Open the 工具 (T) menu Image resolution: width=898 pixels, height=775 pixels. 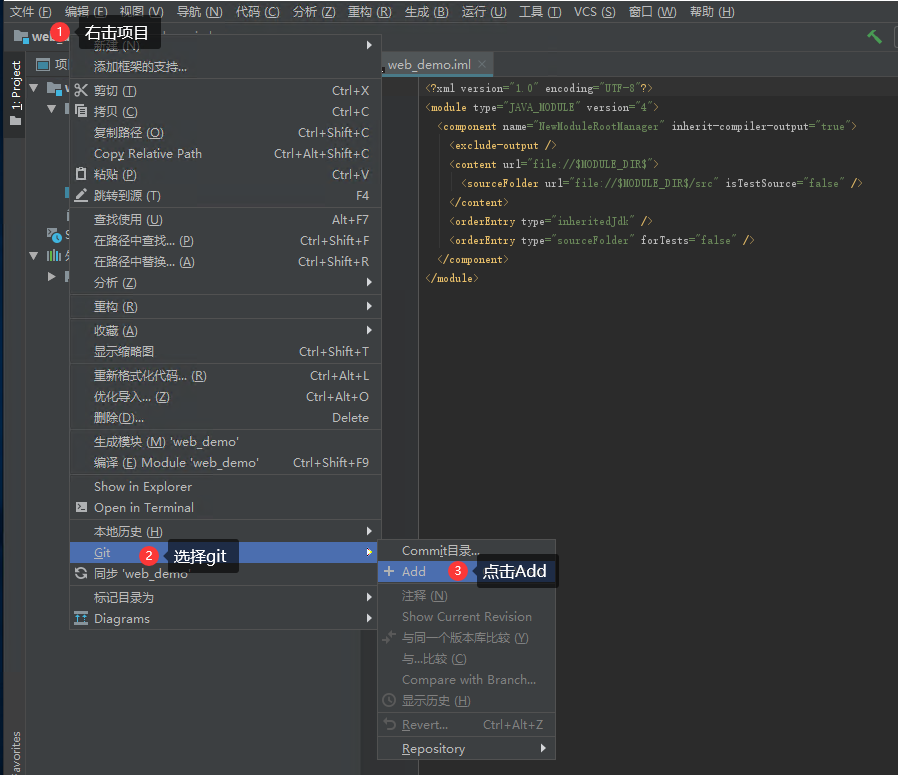539,11
